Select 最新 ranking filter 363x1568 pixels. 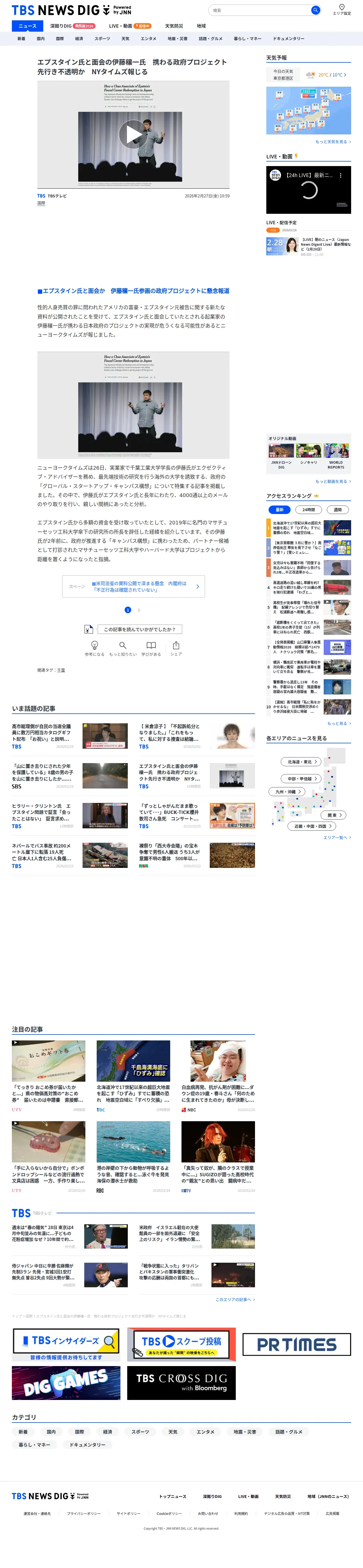pyautogui.click(x=280, y=509)
